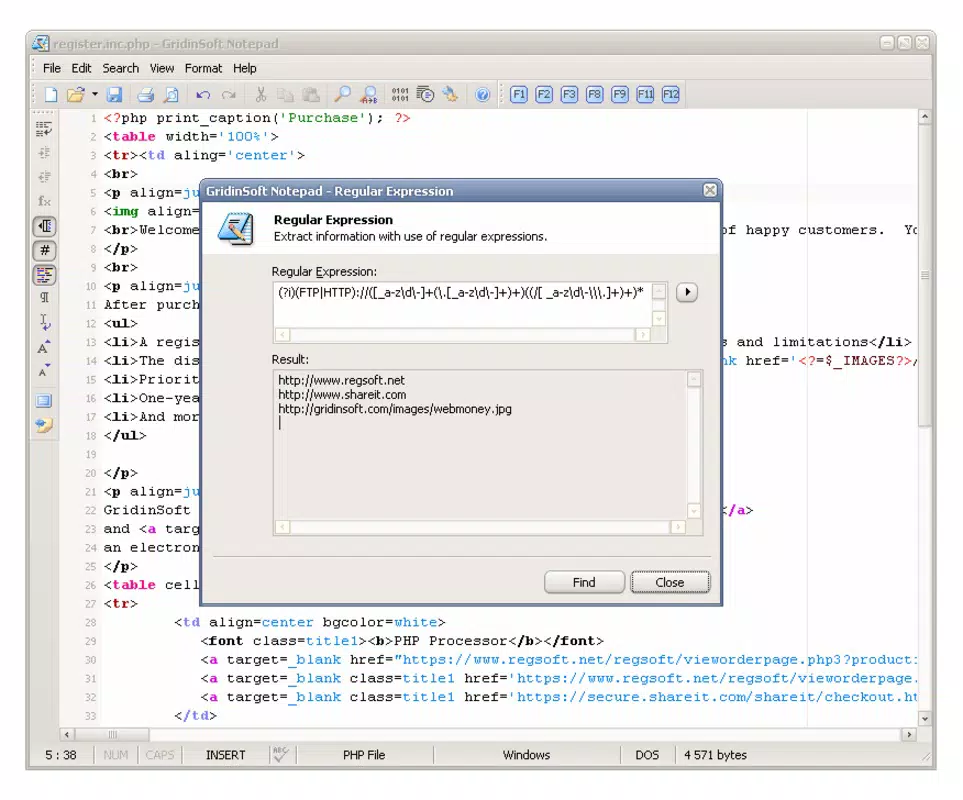
Task: Click the 'DOS' status bar entry
Action: (x=647, y=755)
